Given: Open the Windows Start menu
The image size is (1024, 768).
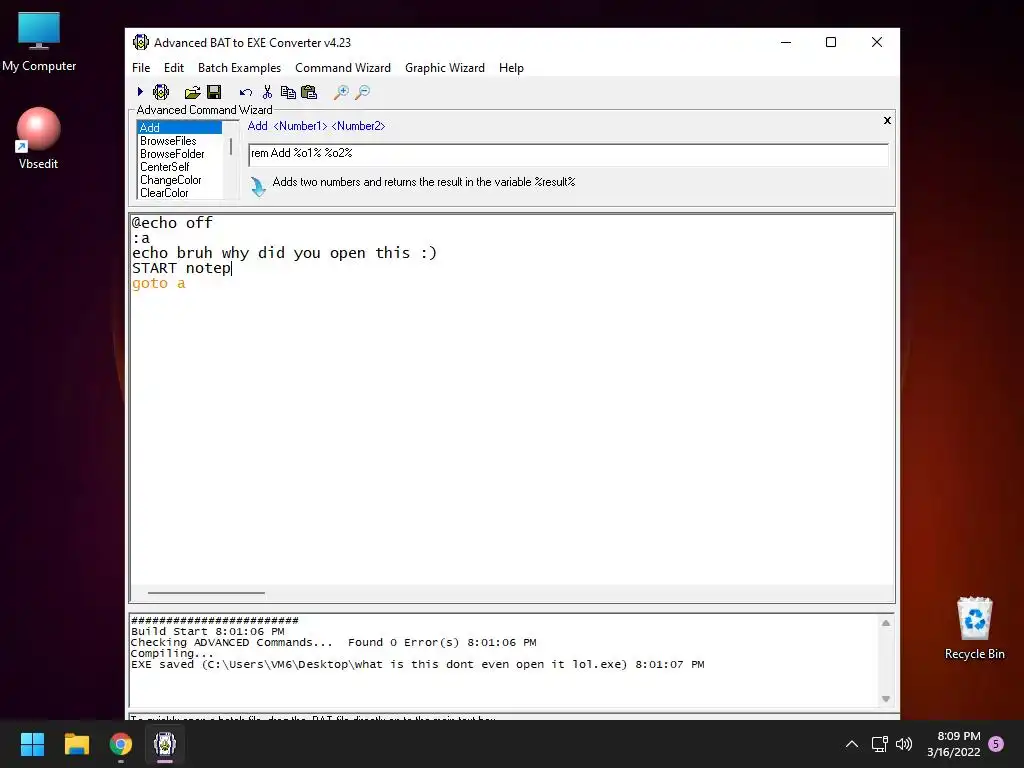Looking at the screenshot, I should click(x=32, y=744).
